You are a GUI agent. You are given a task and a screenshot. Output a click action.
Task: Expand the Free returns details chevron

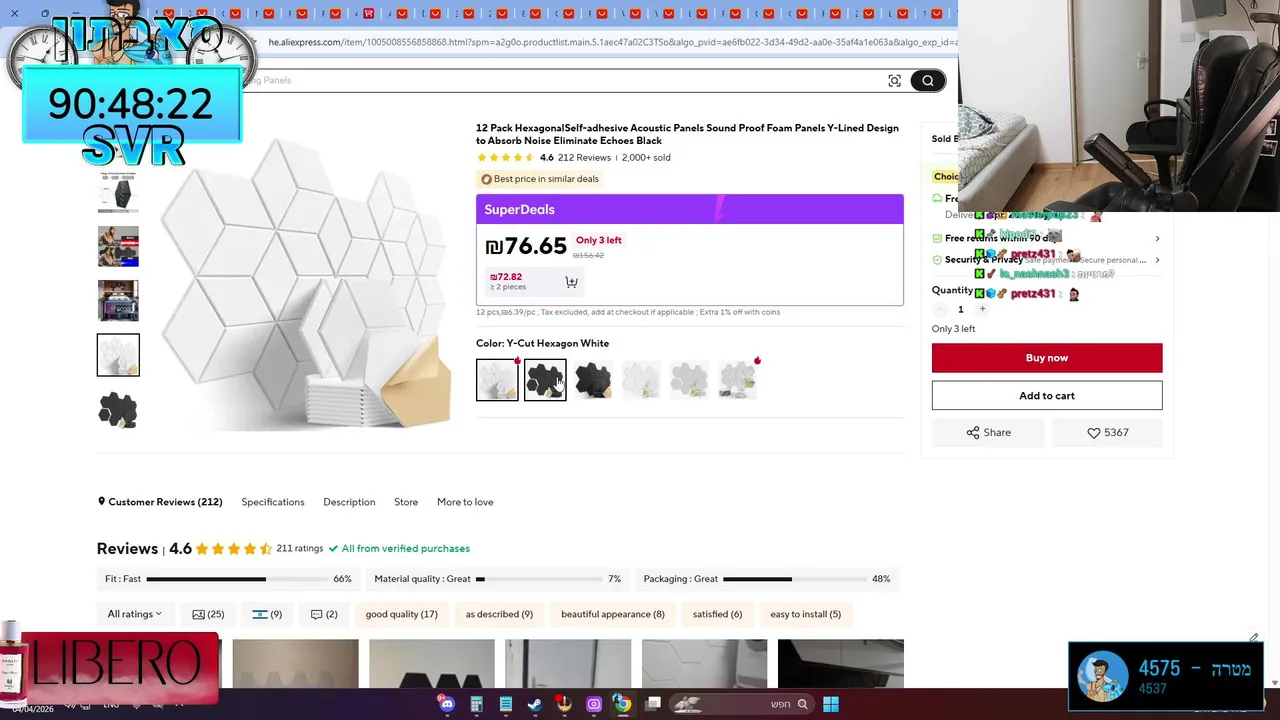(1157, 239)
